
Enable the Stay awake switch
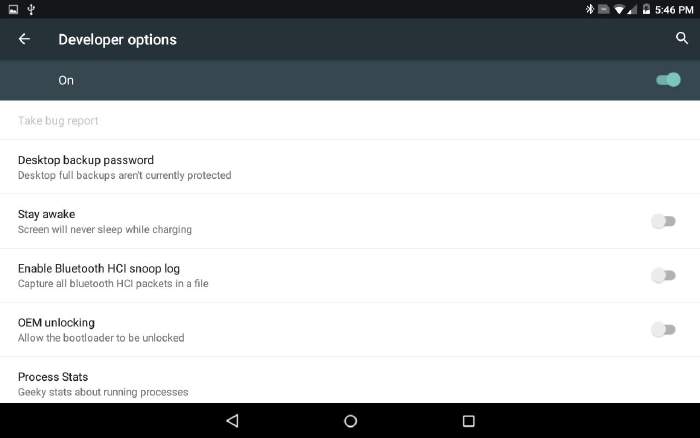(663, 221)
